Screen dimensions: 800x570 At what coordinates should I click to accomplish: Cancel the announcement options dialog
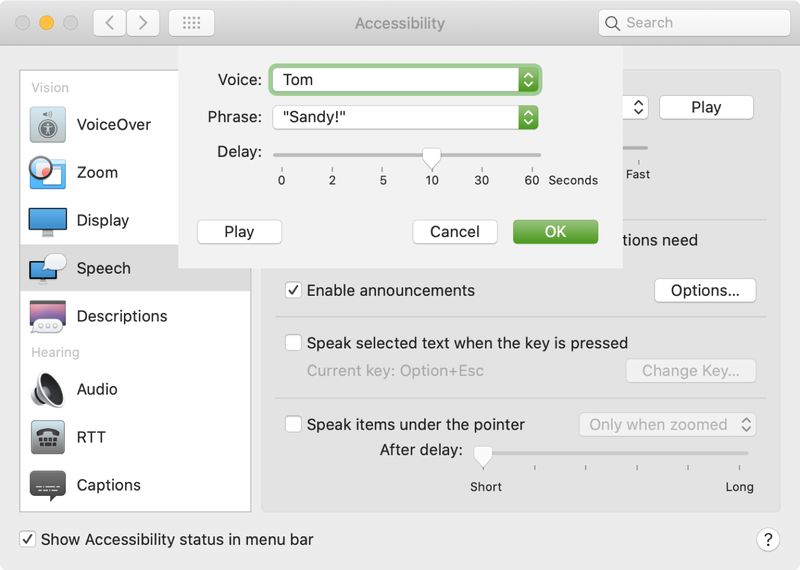coord(455,232)
